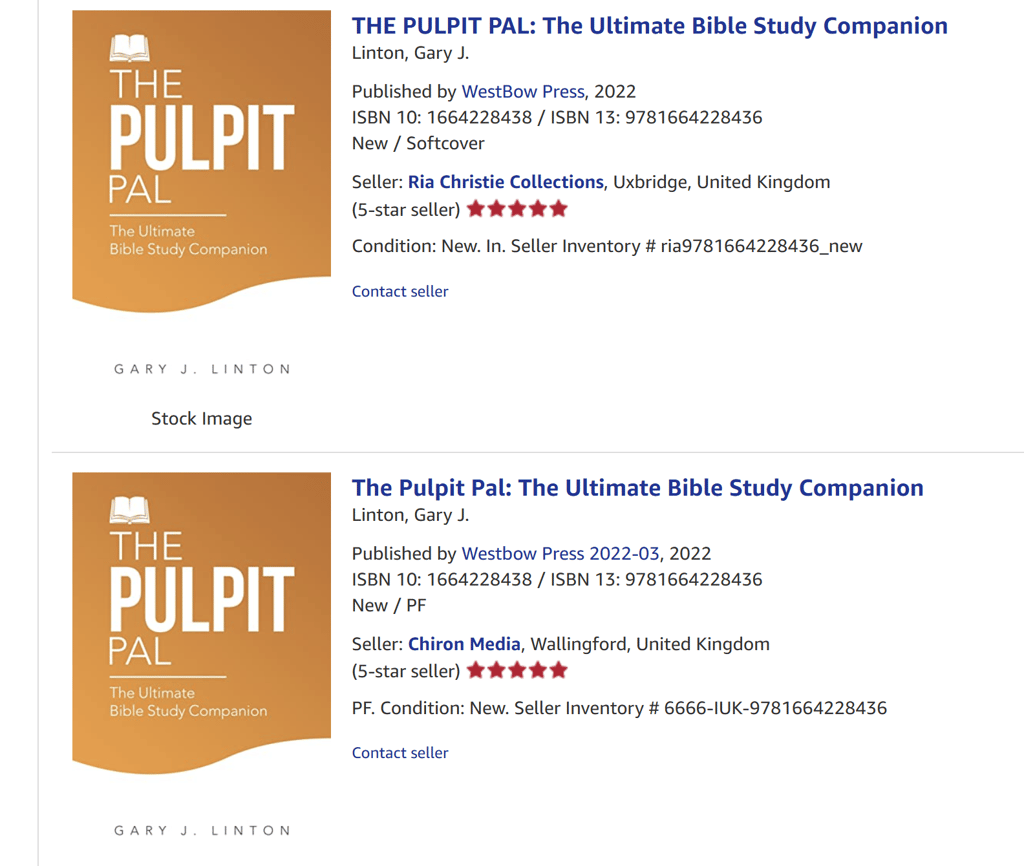The height and width of the screenshot is (866, 1024).
Task: Click the Stock Image caption
Action: click(x=201, y=419)
